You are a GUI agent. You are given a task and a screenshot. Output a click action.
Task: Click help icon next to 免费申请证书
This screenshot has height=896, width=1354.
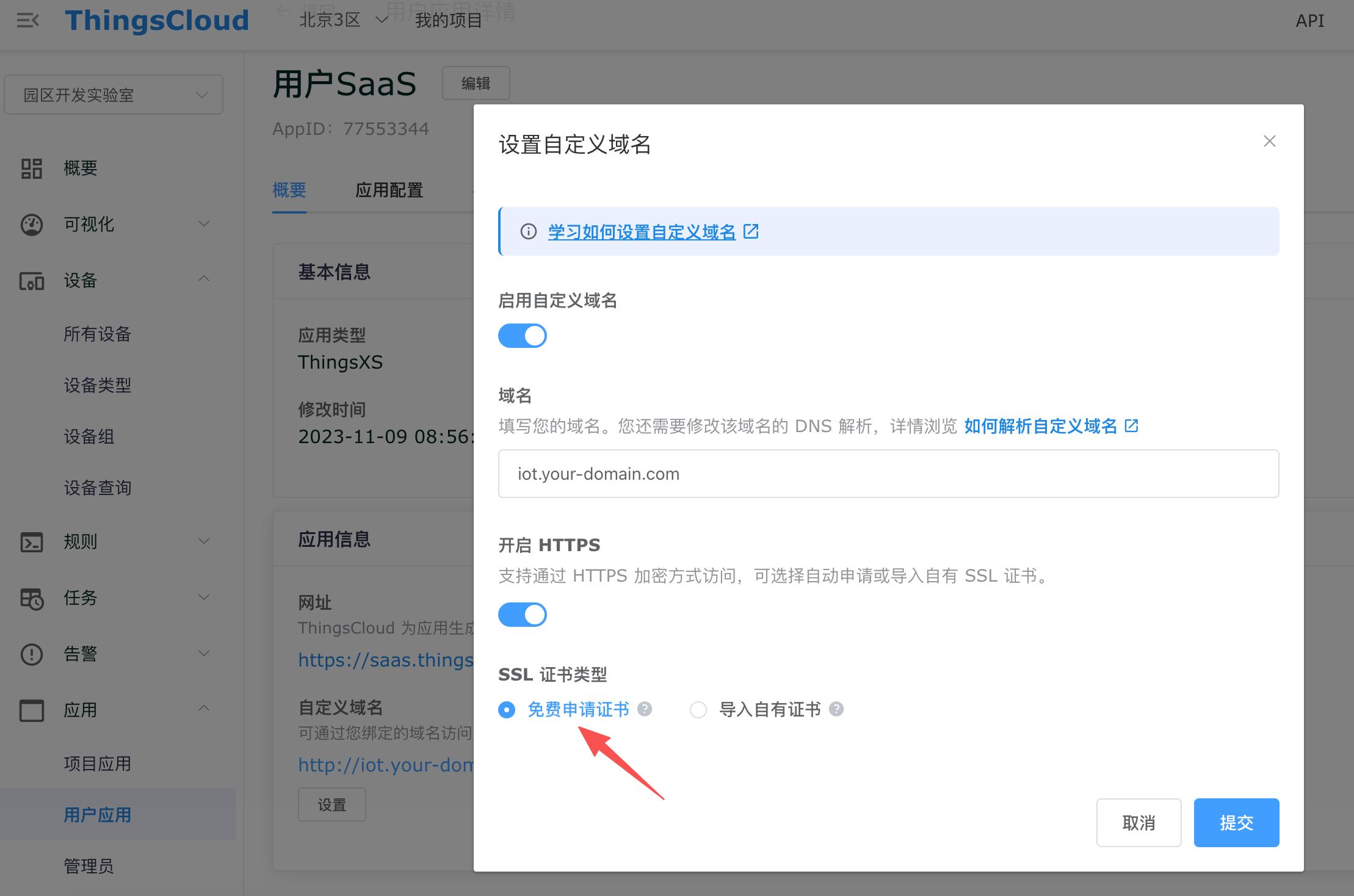645,709
